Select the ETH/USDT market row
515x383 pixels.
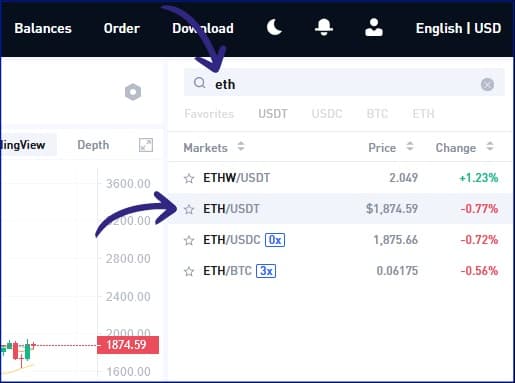pos(341,209)
